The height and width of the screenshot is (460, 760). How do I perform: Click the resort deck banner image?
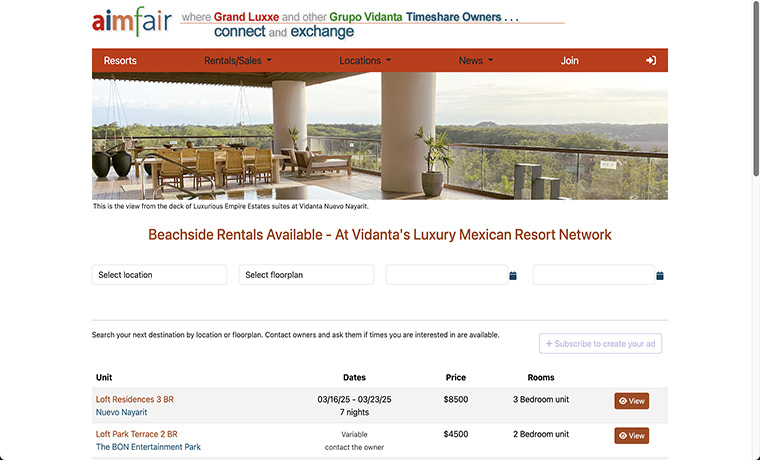(x=380, y=135)
